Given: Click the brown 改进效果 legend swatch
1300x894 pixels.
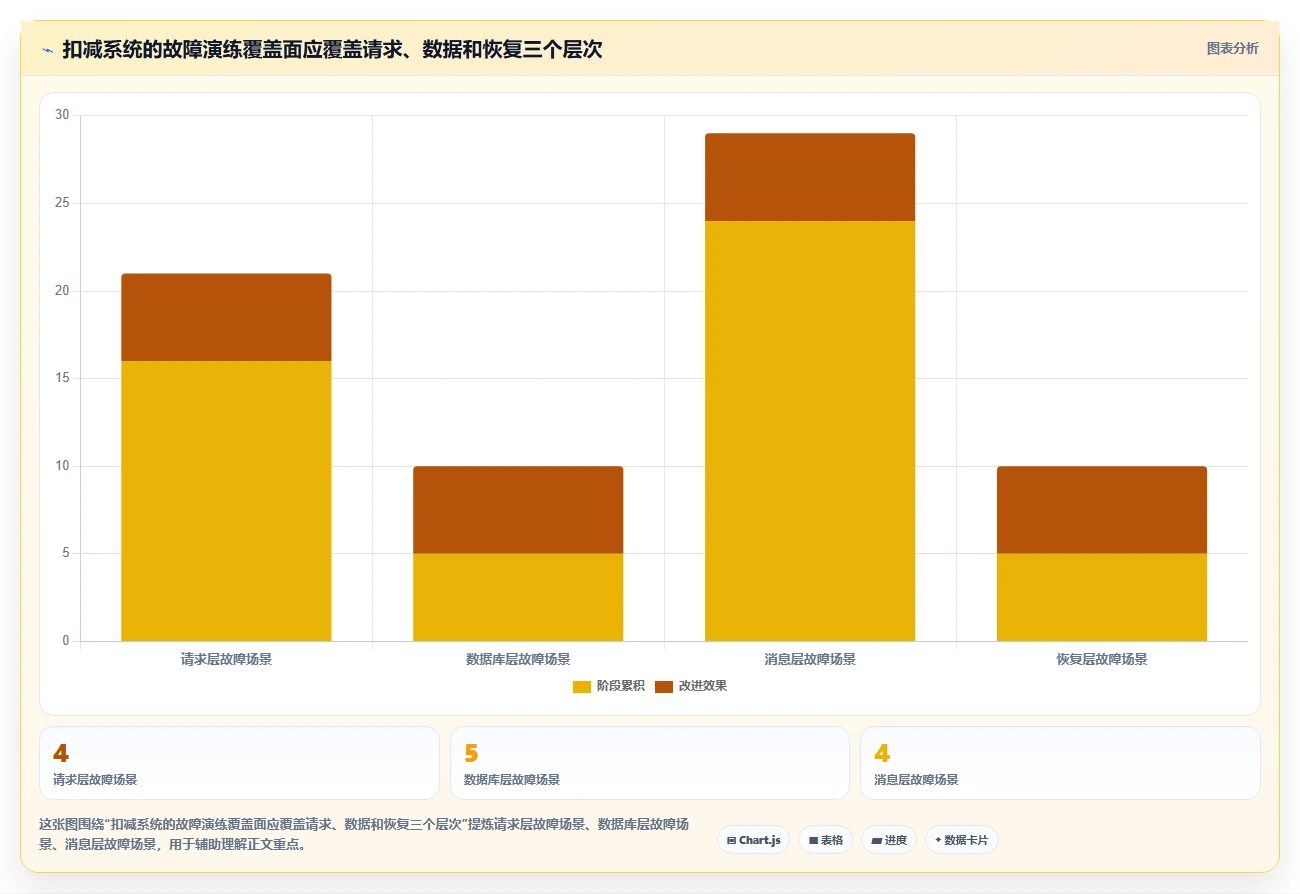Looking at the screenshot, I should tap(664, 686).
